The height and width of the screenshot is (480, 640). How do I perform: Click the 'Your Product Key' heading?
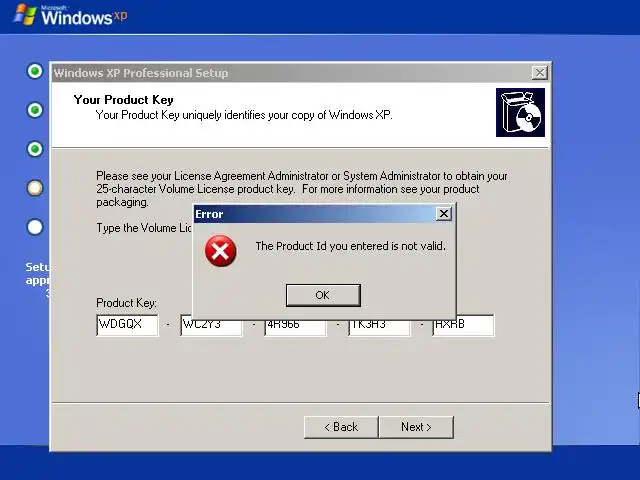[x=124, y=100]
